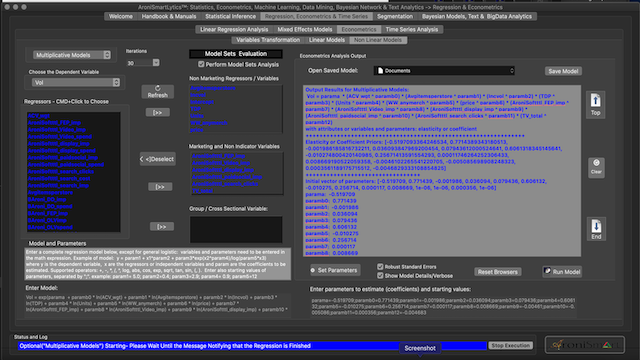The width and height of the screenshot is (640, 360).
Task: Select AroniSofttttl_paidsocial_spend in Regressors list
Action: (x=66, y=164)
